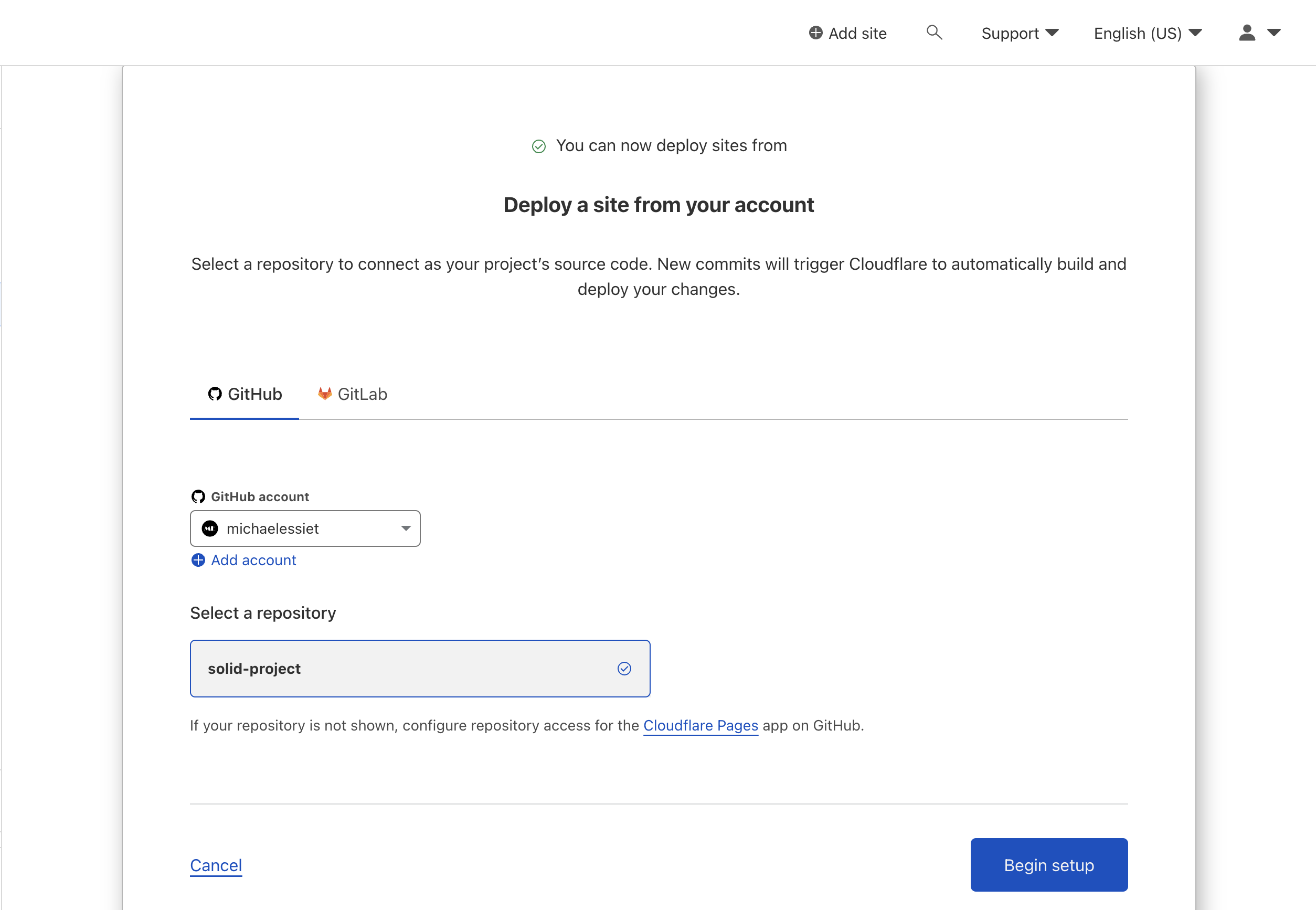Click the user profile icon

click(1246, 33)
